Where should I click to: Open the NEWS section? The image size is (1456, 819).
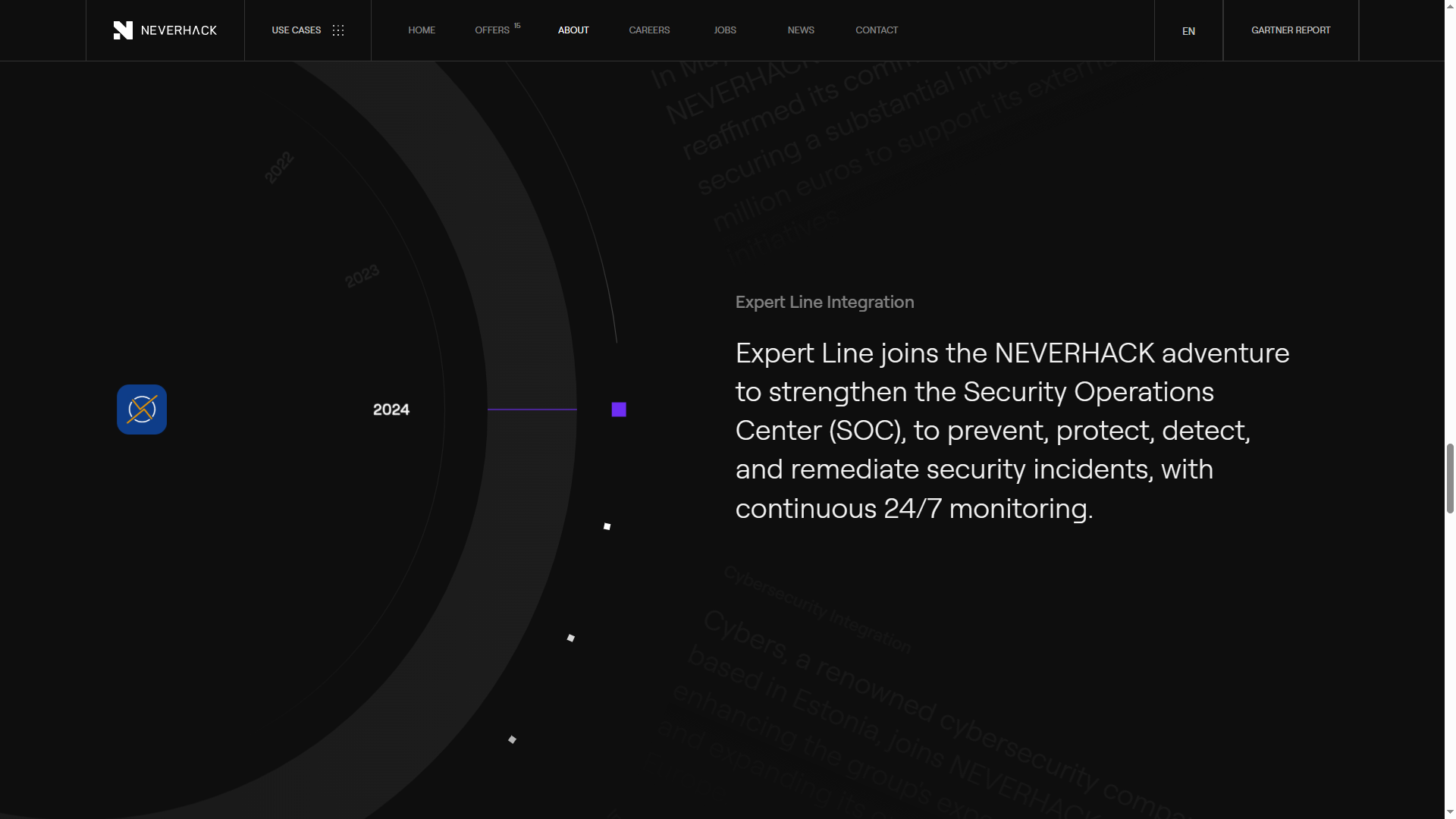tap(801, 30)
